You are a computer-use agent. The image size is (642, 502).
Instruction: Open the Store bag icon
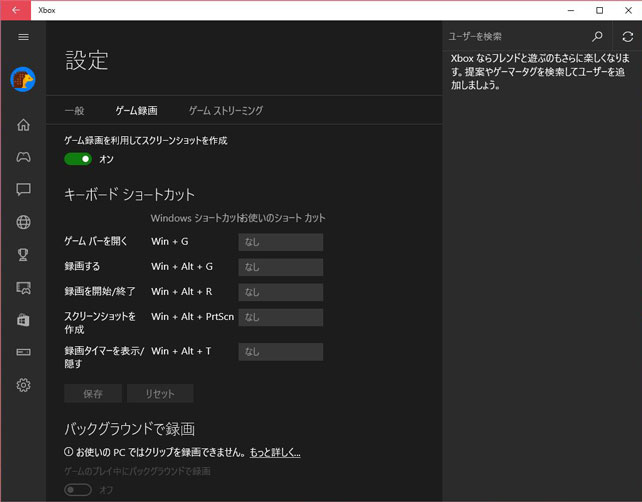coord(23,320)
